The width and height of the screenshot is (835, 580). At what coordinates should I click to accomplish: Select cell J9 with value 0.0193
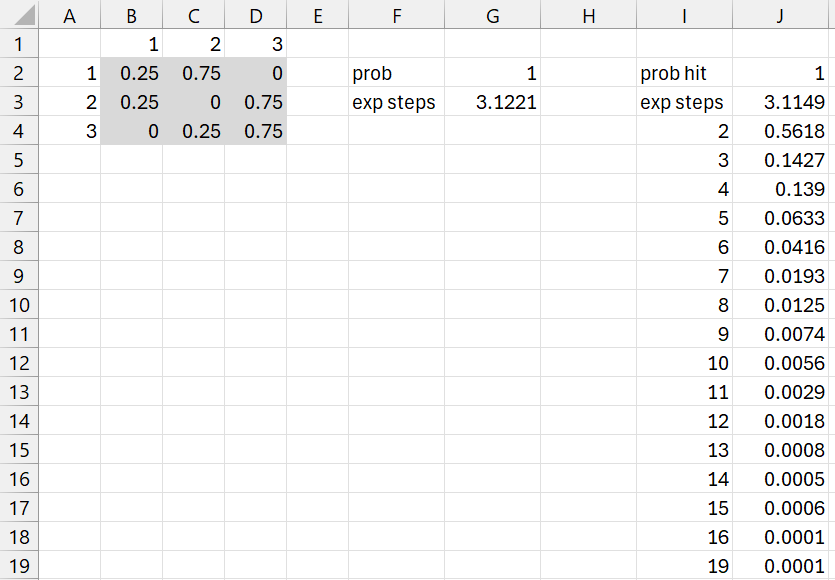tap(780, 275)
